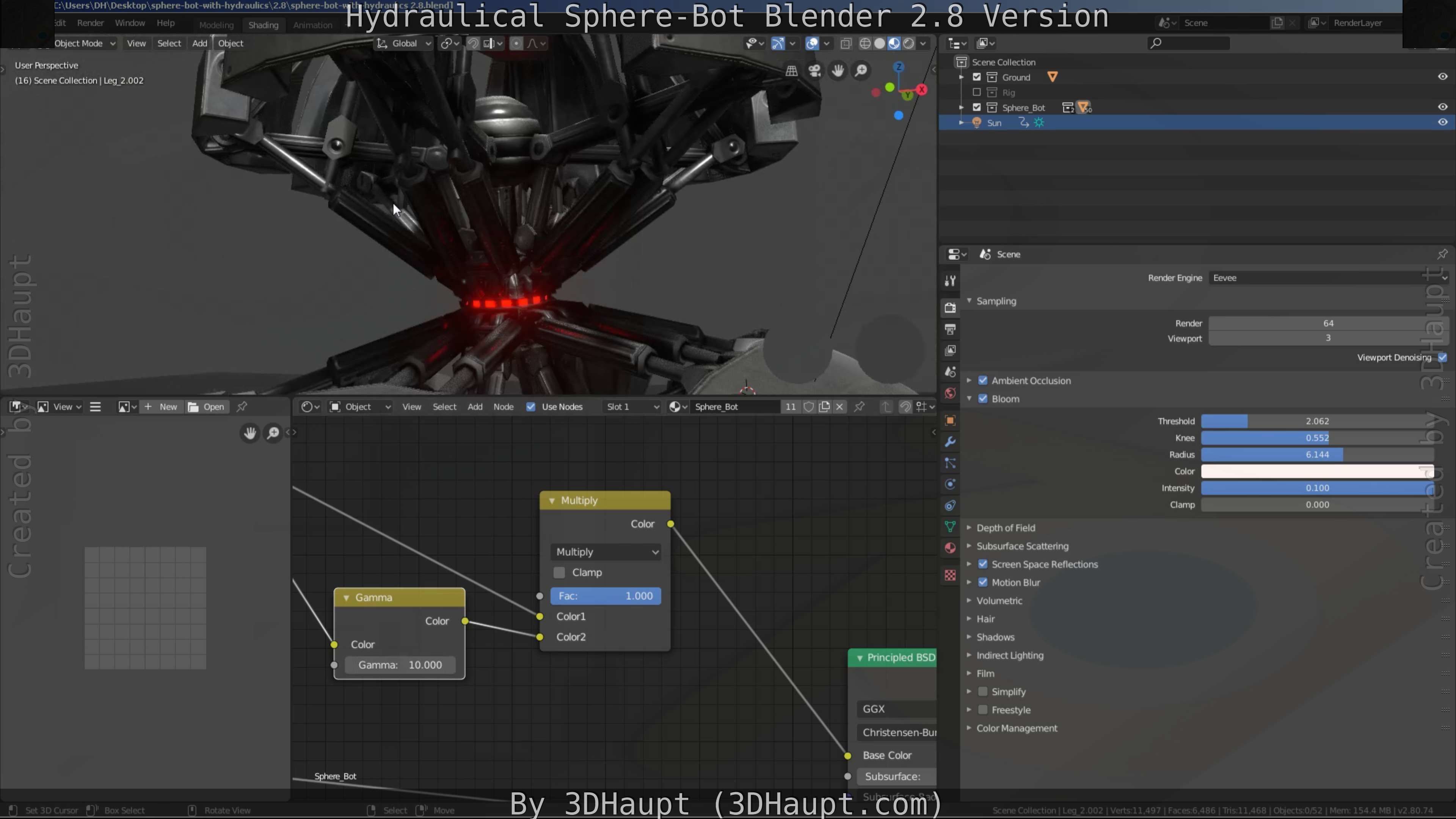Click the viewport pan hand icon
Viewport: 1456px width, 819px height.
pos(838,71)
